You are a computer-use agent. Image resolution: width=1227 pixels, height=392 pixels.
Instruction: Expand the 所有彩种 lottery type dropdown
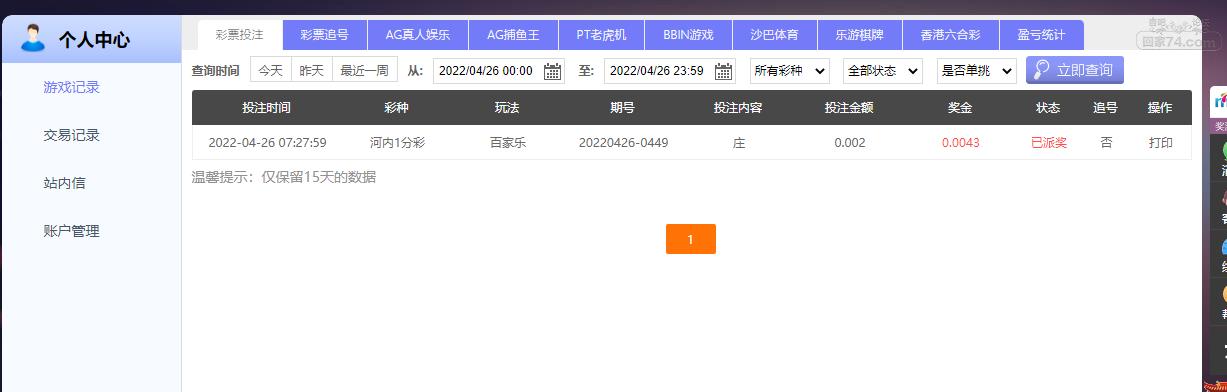[x=790, y=71]
